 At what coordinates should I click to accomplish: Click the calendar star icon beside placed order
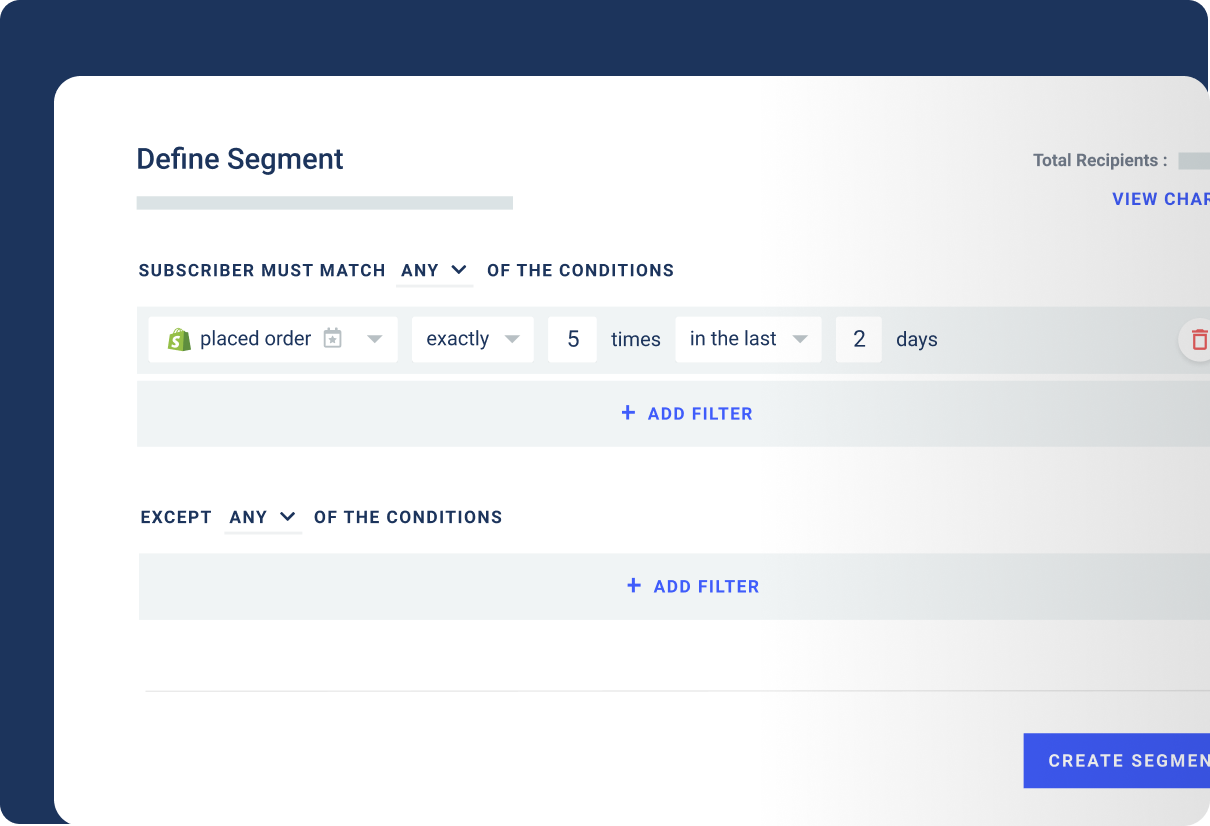333,339
